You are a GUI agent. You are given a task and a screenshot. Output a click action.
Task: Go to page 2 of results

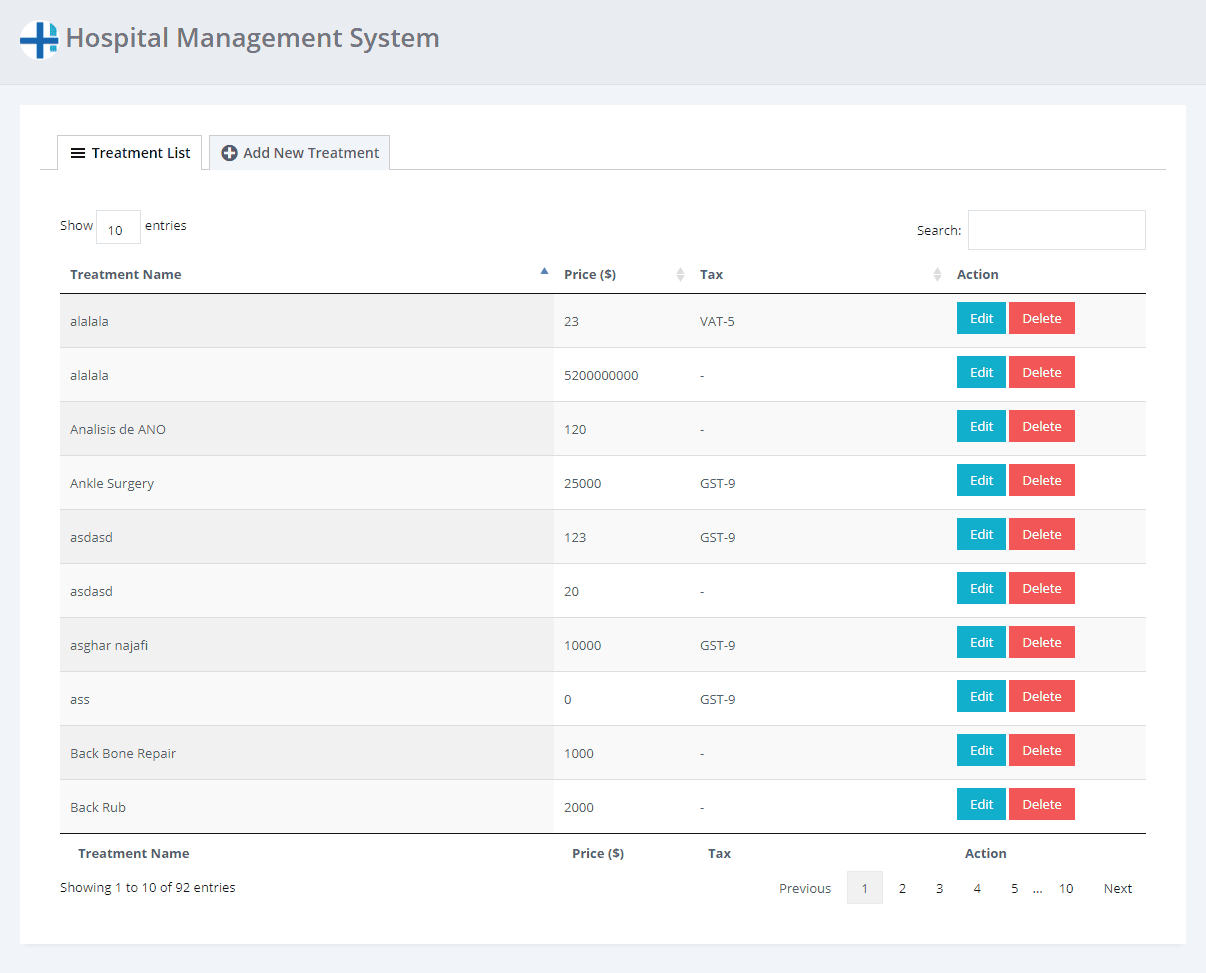(x=902, y=888)
